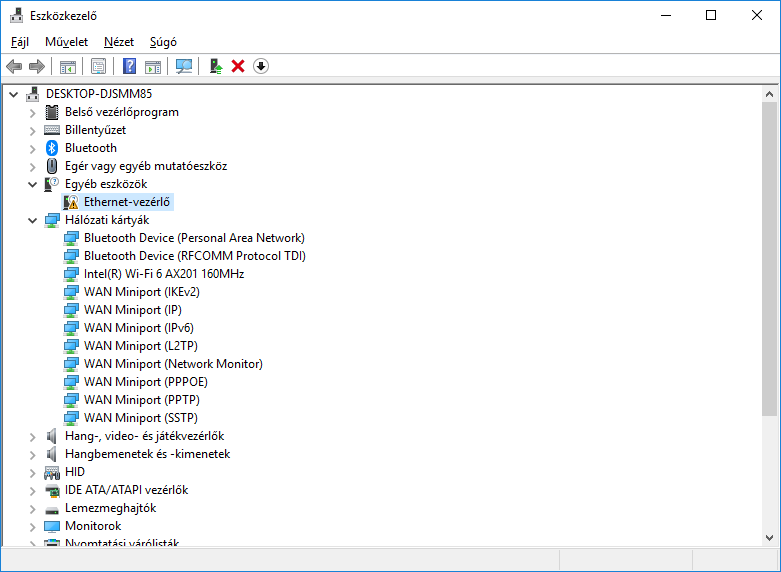Click the scrollbar down arrow
The height and width of the screenshot is (572, 781).
tap(770, 538)
